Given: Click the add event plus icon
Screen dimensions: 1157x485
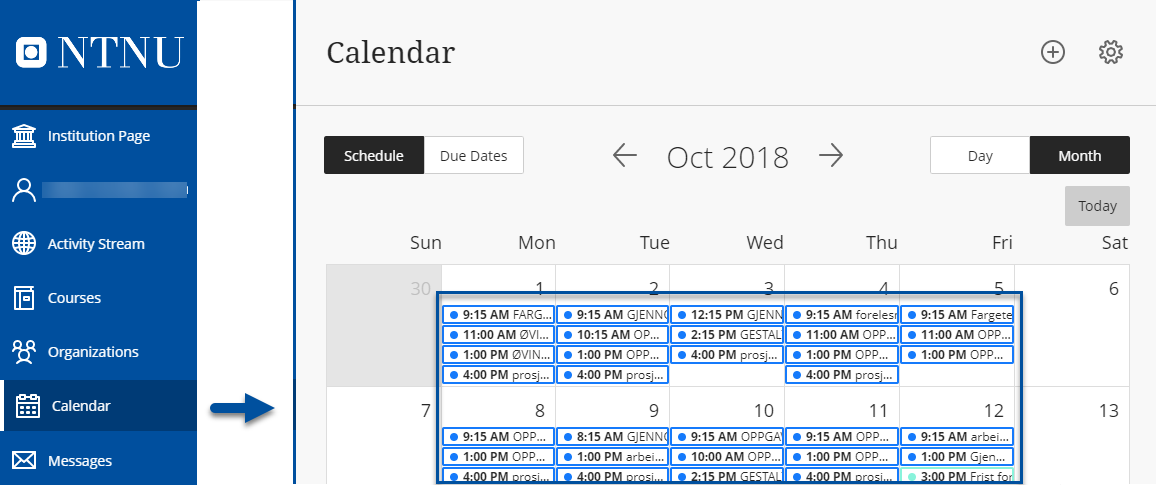Looking at the screenshot, I should point(1053,52).
